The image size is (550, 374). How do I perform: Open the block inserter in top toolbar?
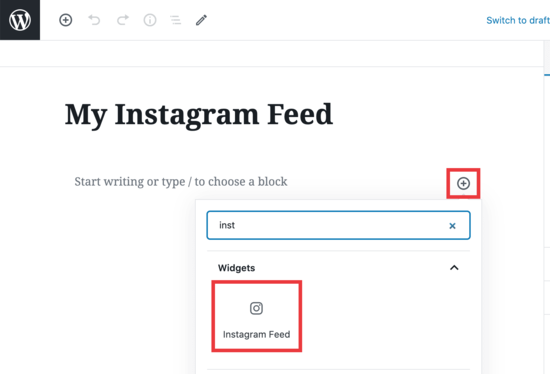(x=66, y=20)
